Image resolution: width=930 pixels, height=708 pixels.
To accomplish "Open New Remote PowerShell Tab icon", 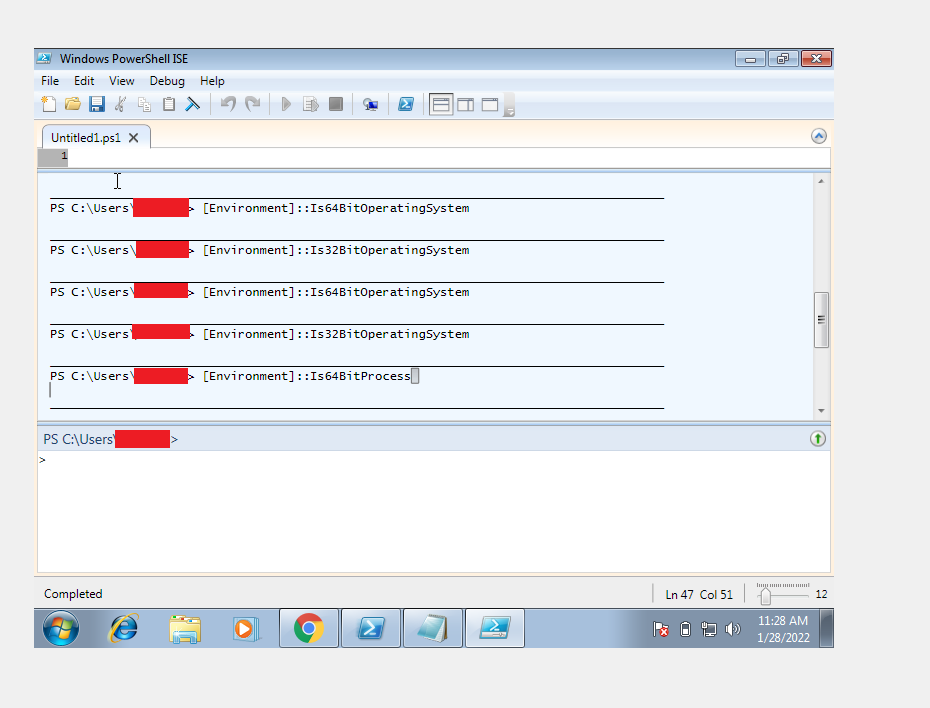I will point(371,105).
